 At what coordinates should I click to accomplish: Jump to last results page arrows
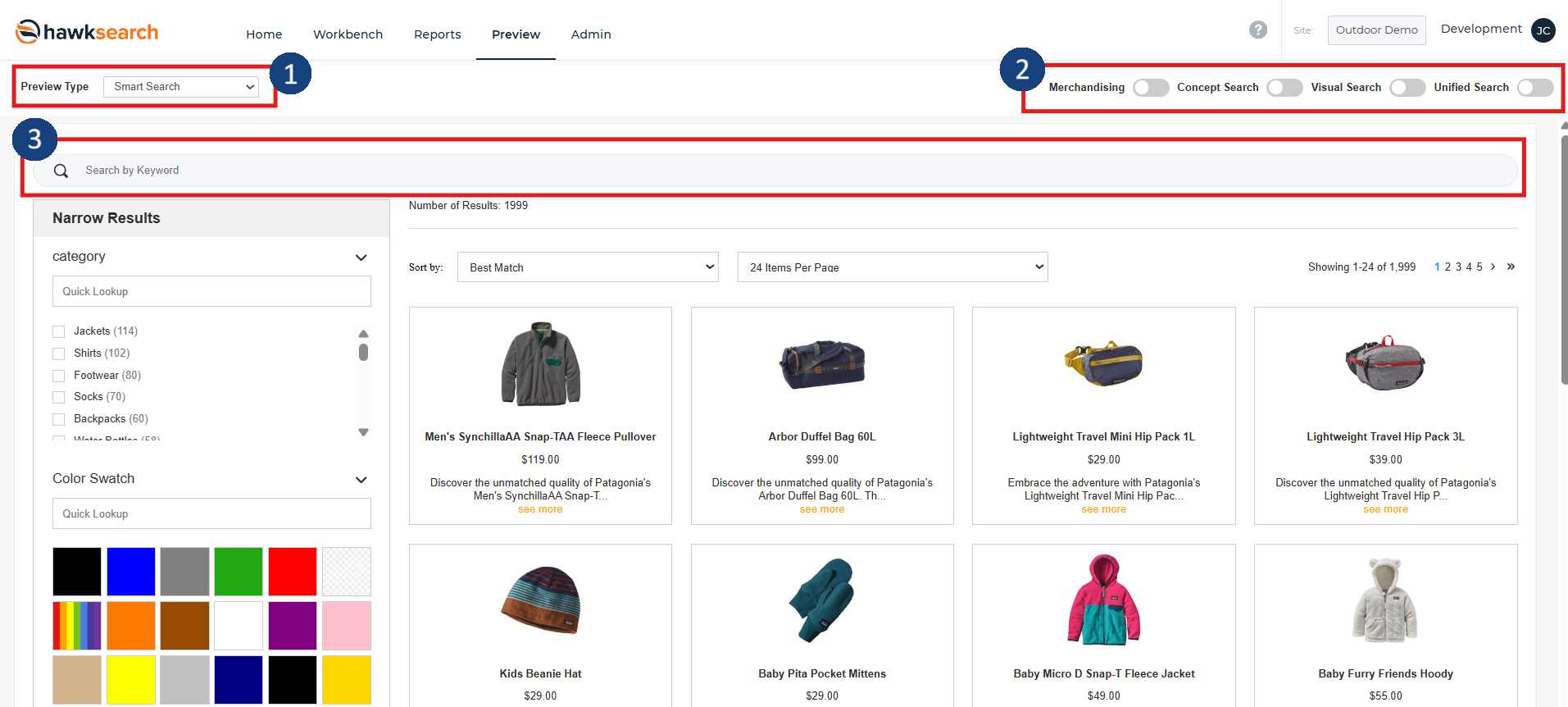(x=1511, y=267)
